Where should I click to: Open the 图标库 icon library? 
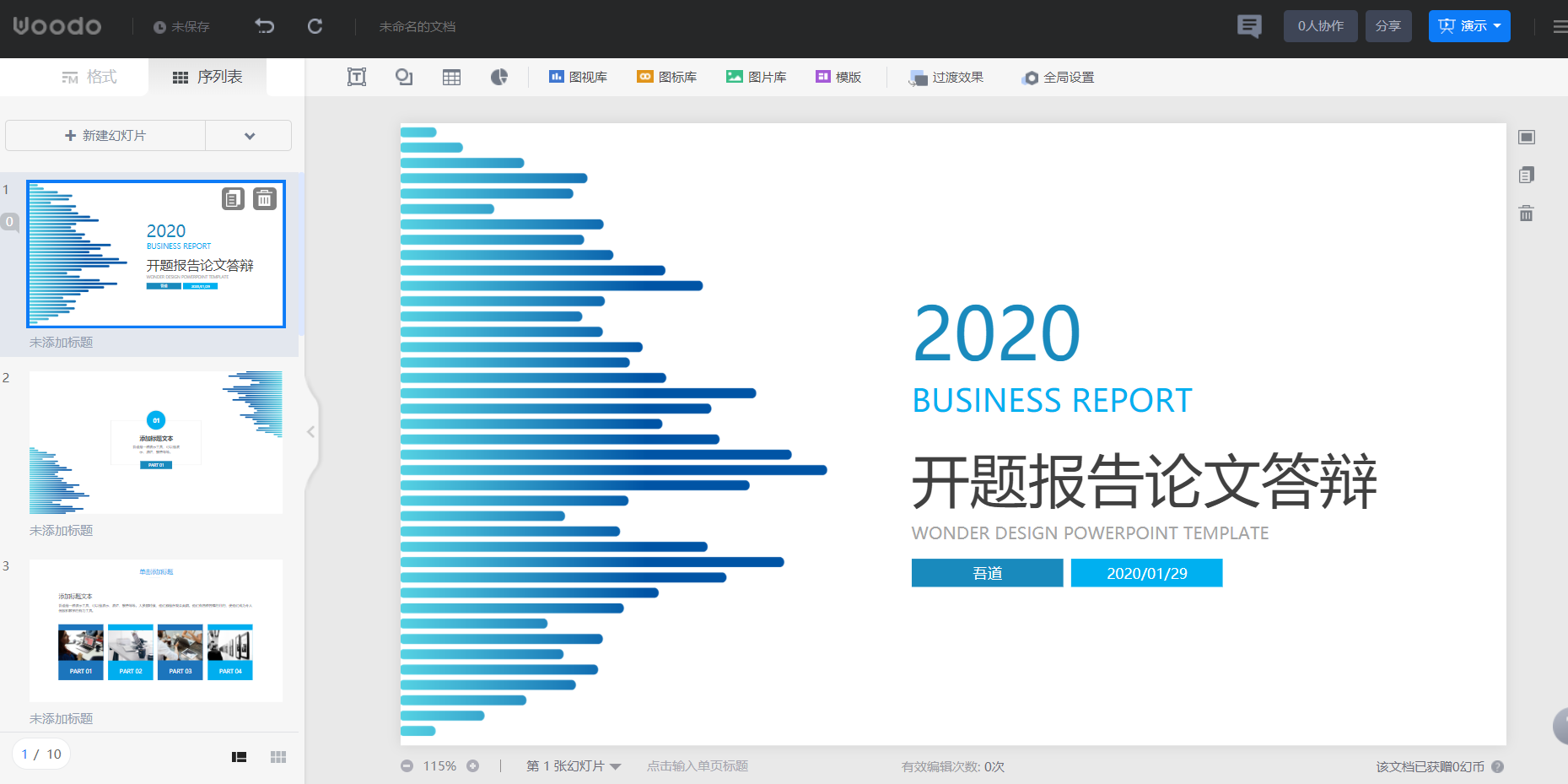(x=666, y=77)
